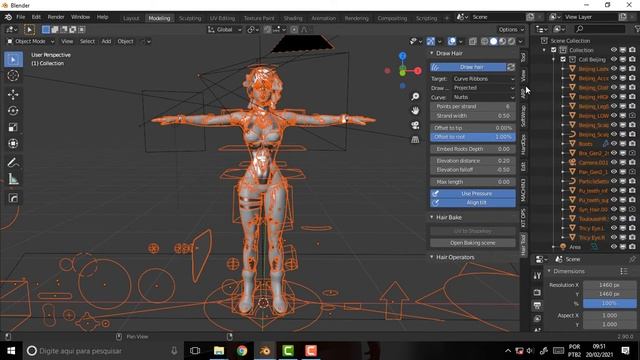Screen dimensions: 640x360
Task: Open the Select menu in the viewport header
Action: click(x=87, y=41)
